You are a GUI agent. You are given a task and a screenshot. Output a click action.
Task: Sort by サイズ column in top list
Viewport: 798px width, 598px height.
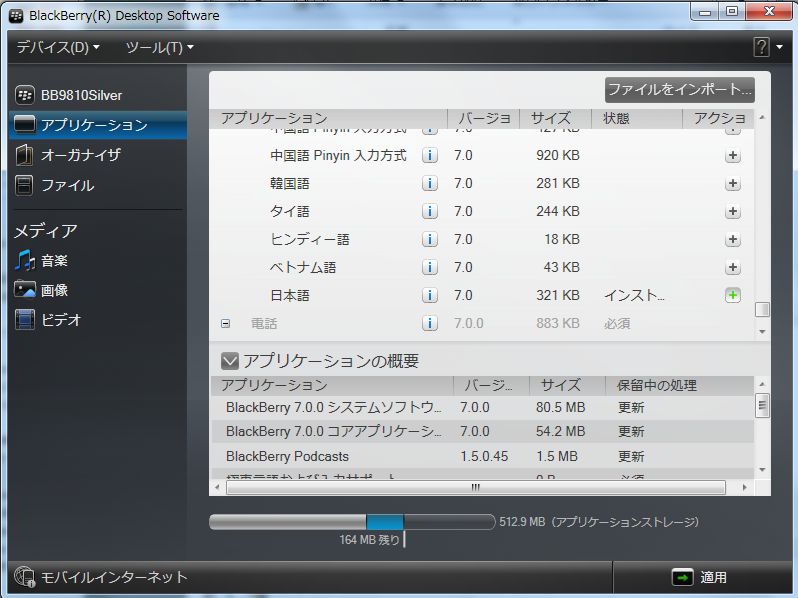click(555, 119)
